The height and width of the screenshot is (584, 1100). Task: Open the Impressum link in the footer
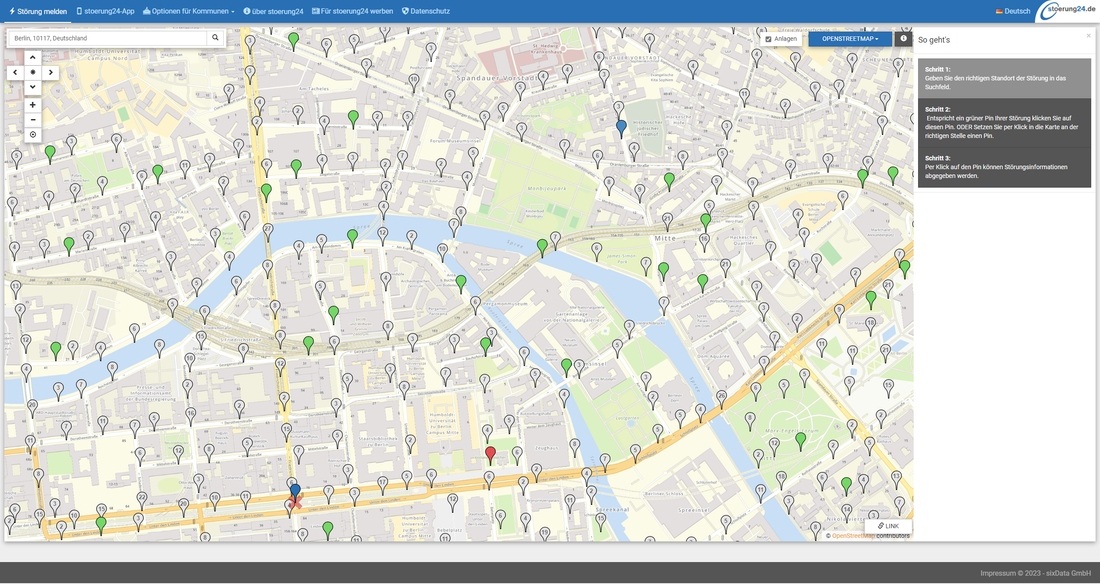(997, 573)
